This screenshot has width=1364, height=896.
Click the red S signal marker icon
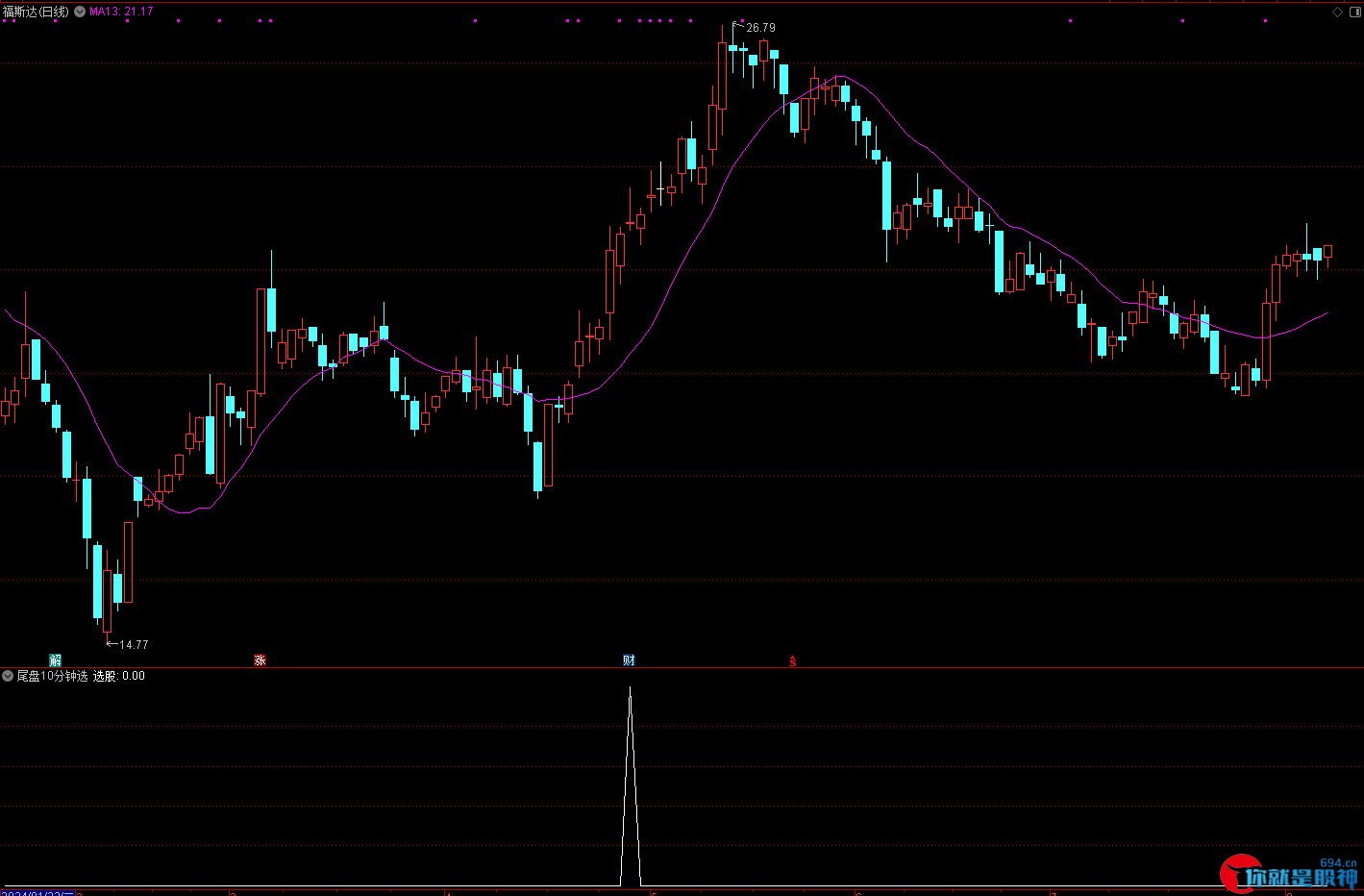(793, 661)
